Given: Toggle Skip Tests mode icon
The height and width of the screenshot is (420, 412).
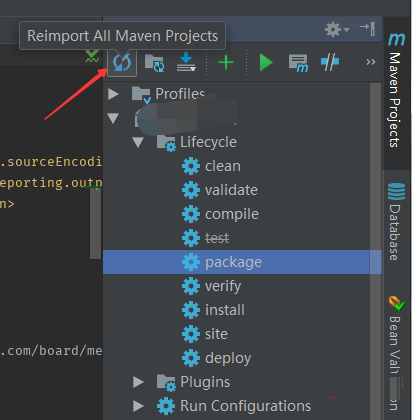Looking at the screenshot, I should click(330, 61).
